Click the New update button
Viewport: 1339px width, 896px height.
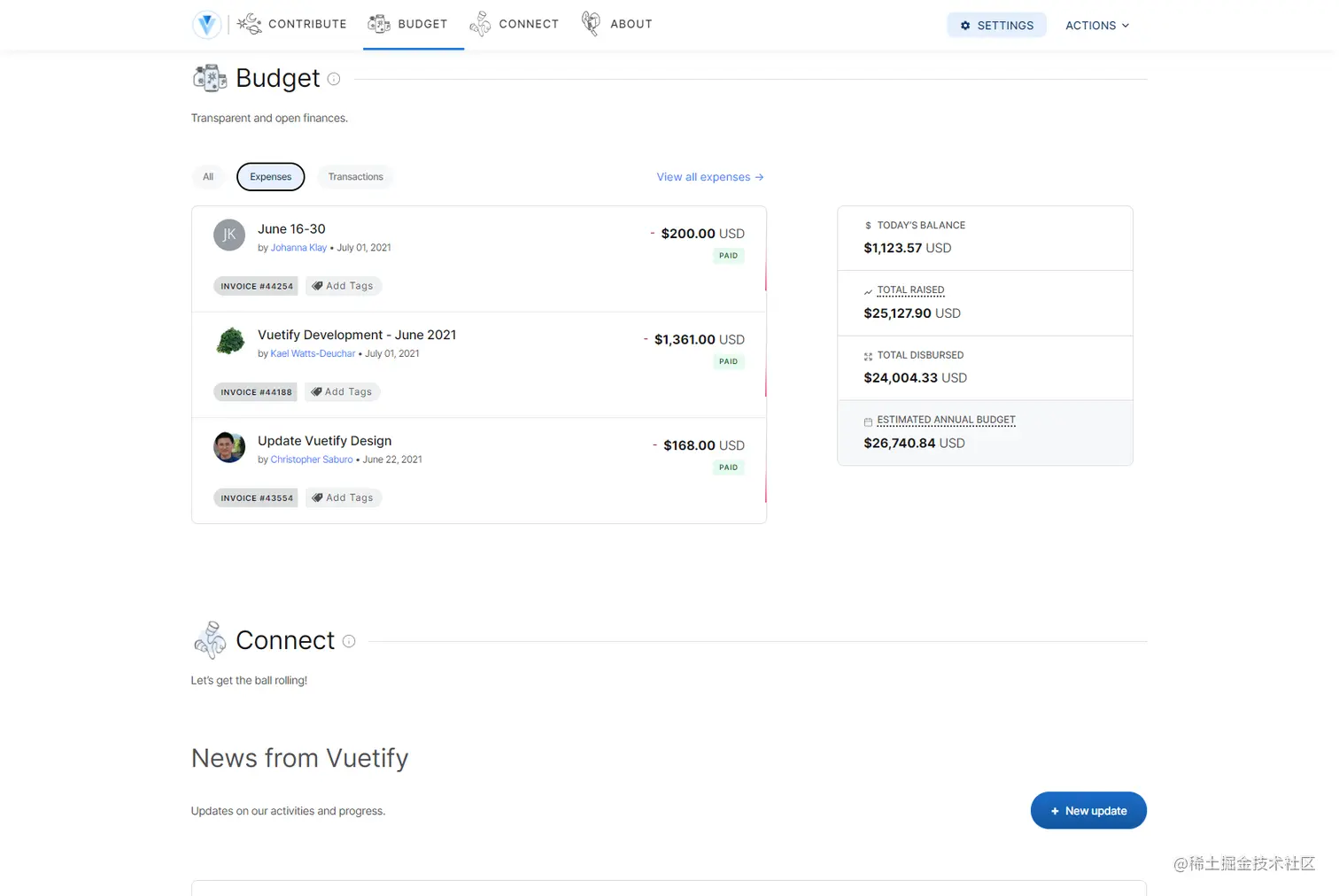[1088, 811]
